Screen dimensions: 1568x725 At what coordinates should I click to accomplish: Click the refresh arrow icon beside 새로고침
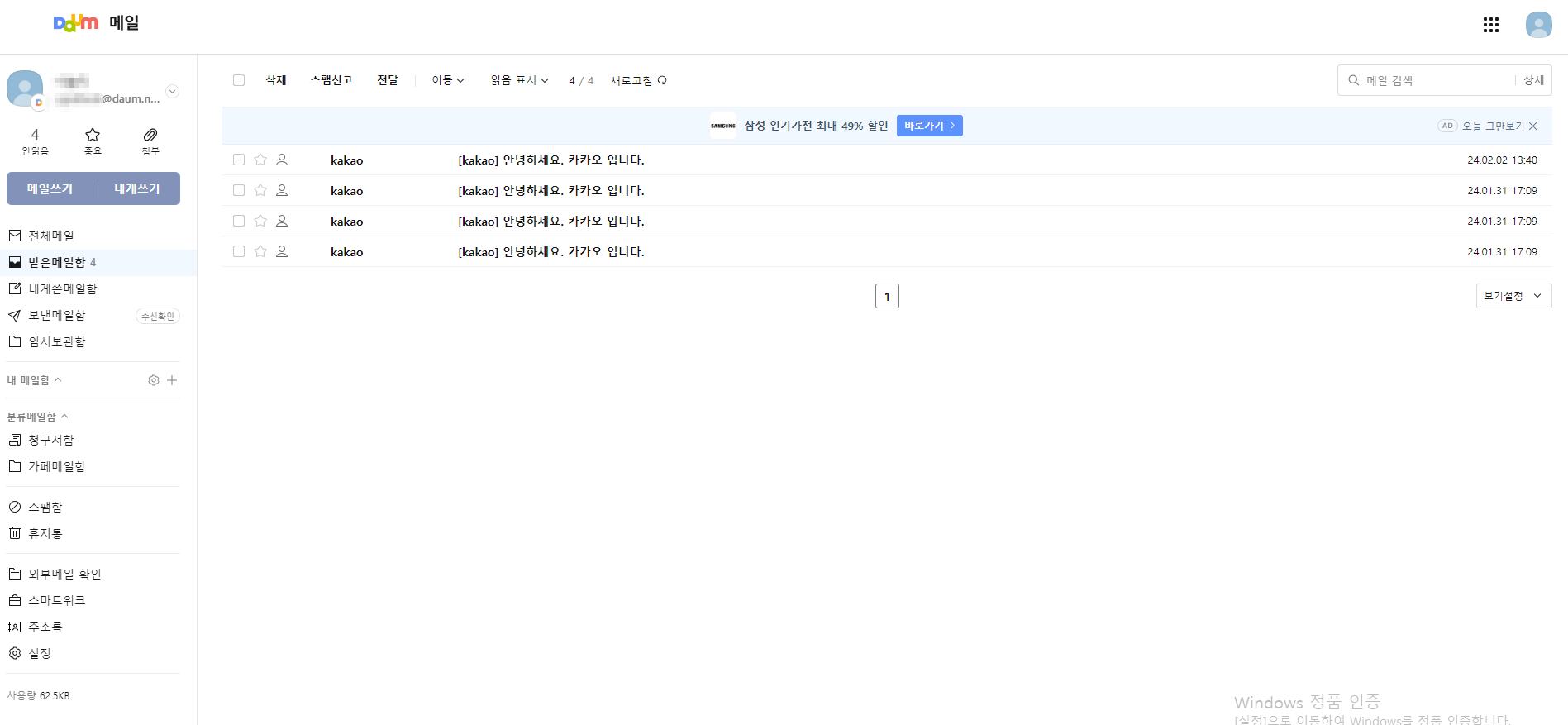point(662,80)
